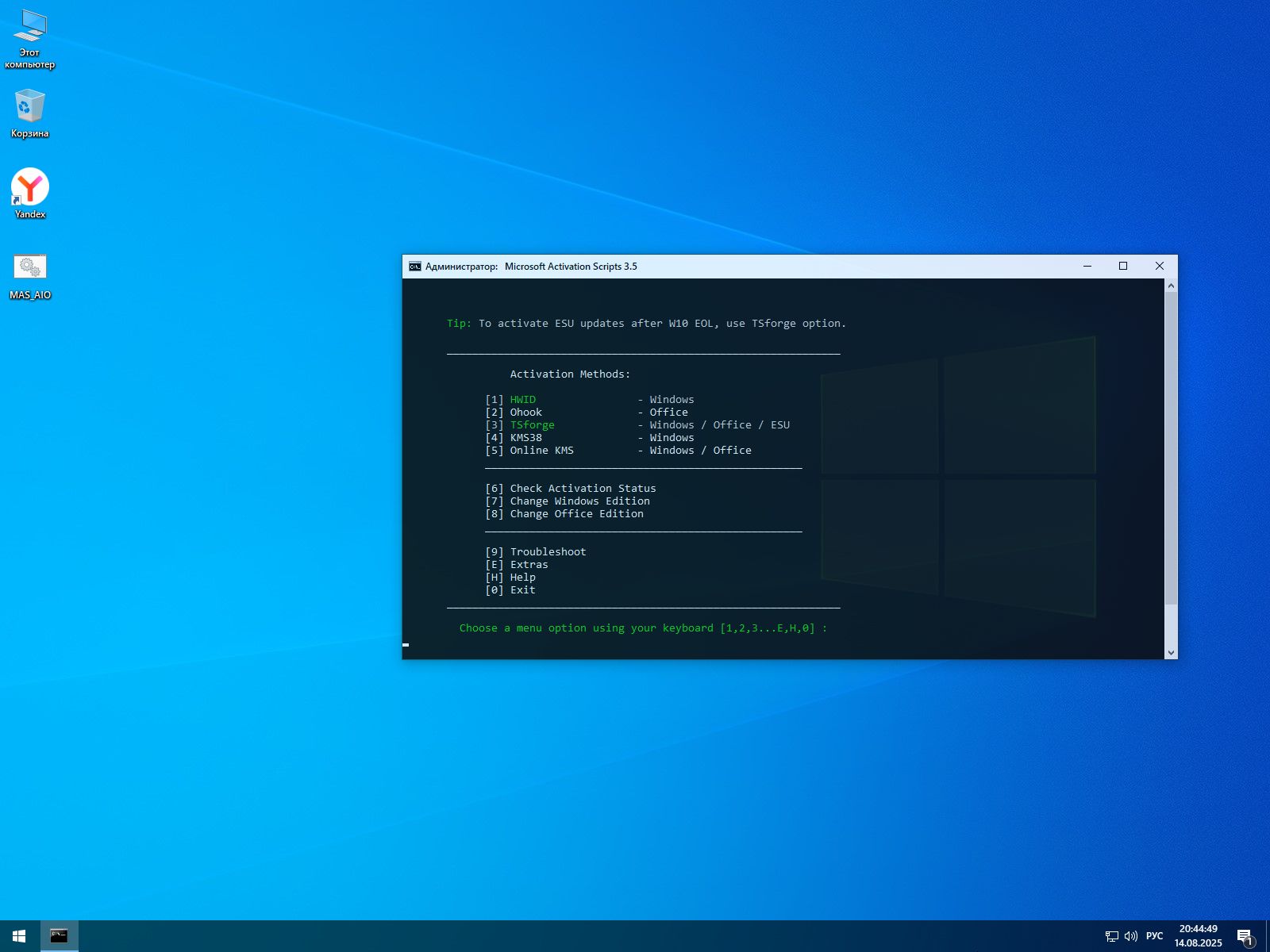
Task: Click the Show desktop sliver in taskbar
Action: pyautogui.click(x=1268, y=936)
